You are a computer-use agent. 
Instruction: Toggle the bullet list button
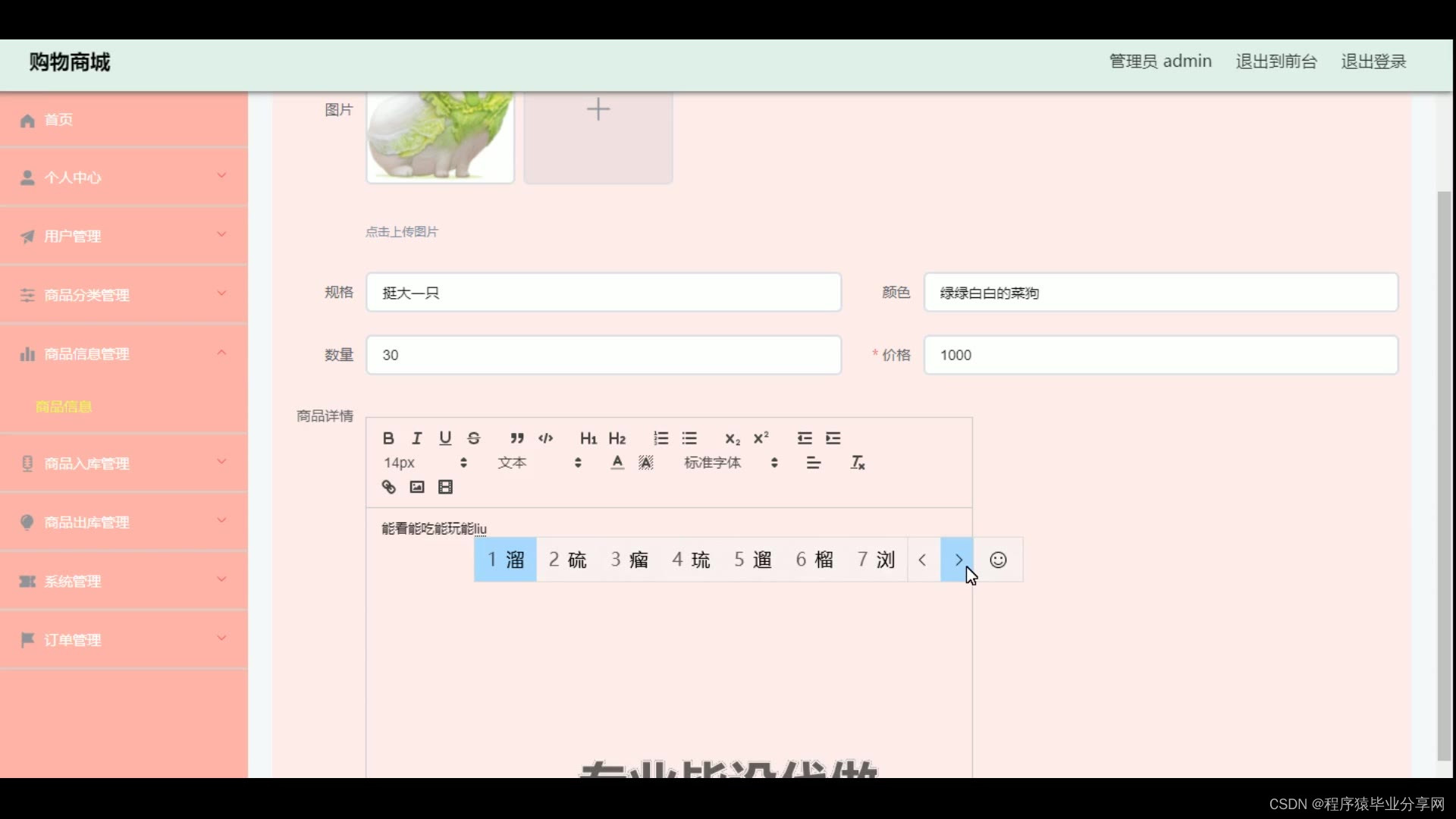pos(689,438)
